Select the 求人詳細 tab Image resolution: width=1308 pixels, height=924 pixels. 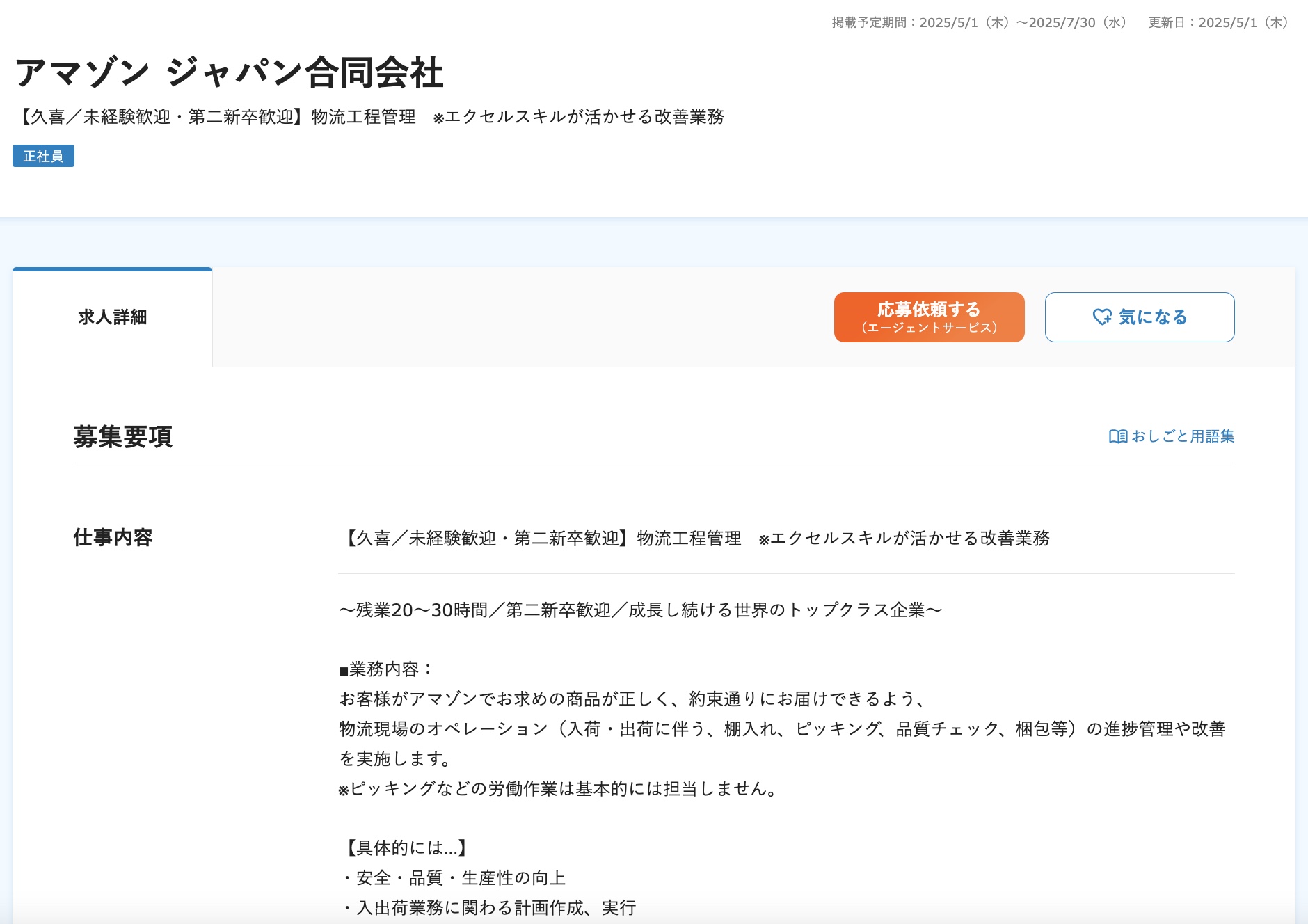[113, 317]
